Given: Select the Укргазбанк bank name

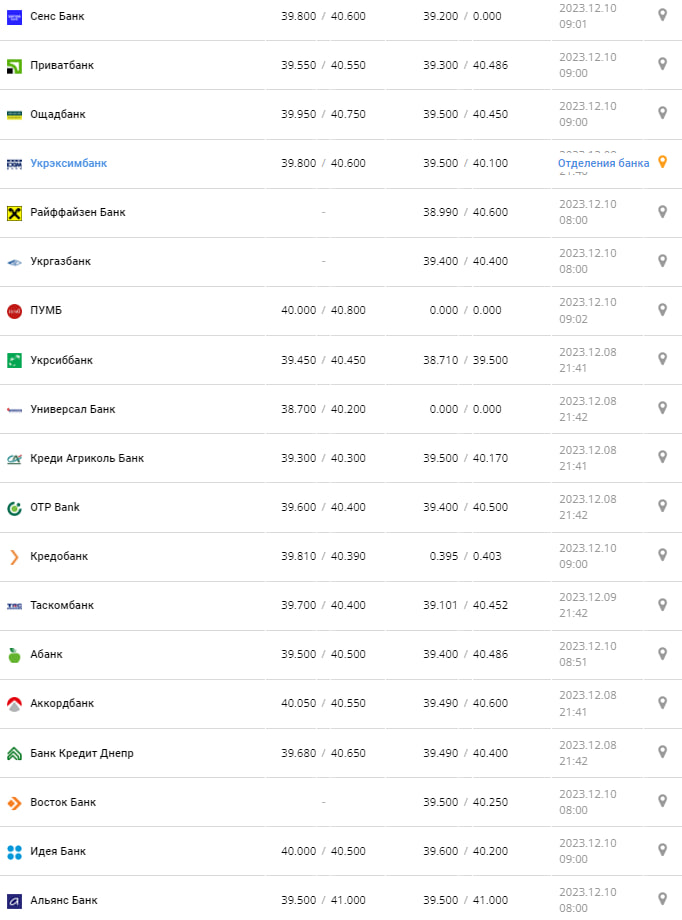Looking at the screenshot, I should pyautogui.click(x=60, y=261).
